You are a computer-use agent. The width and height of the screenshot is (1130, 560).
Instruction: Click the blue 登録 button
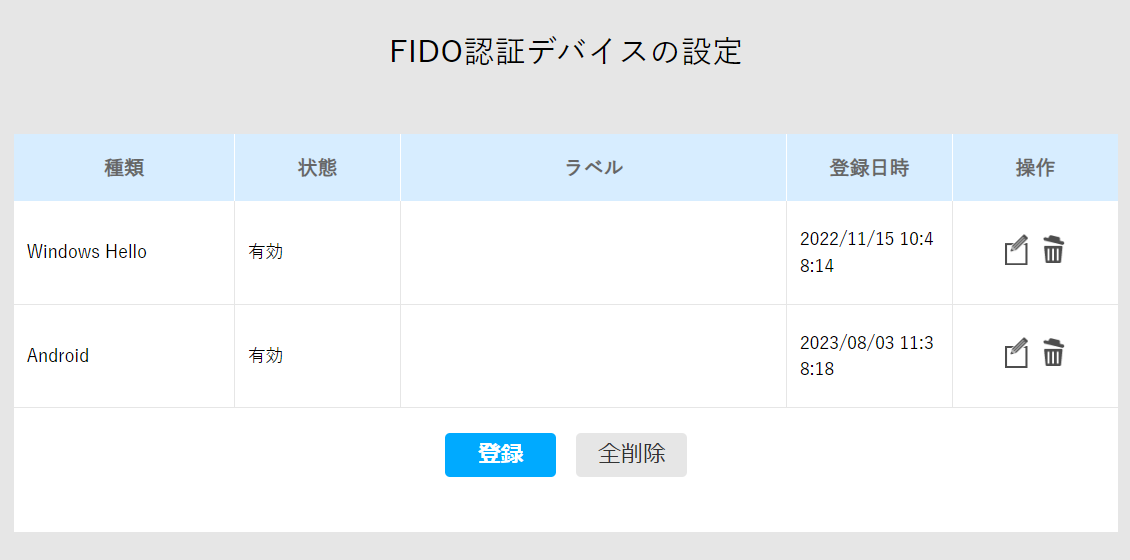pos(500,455)
